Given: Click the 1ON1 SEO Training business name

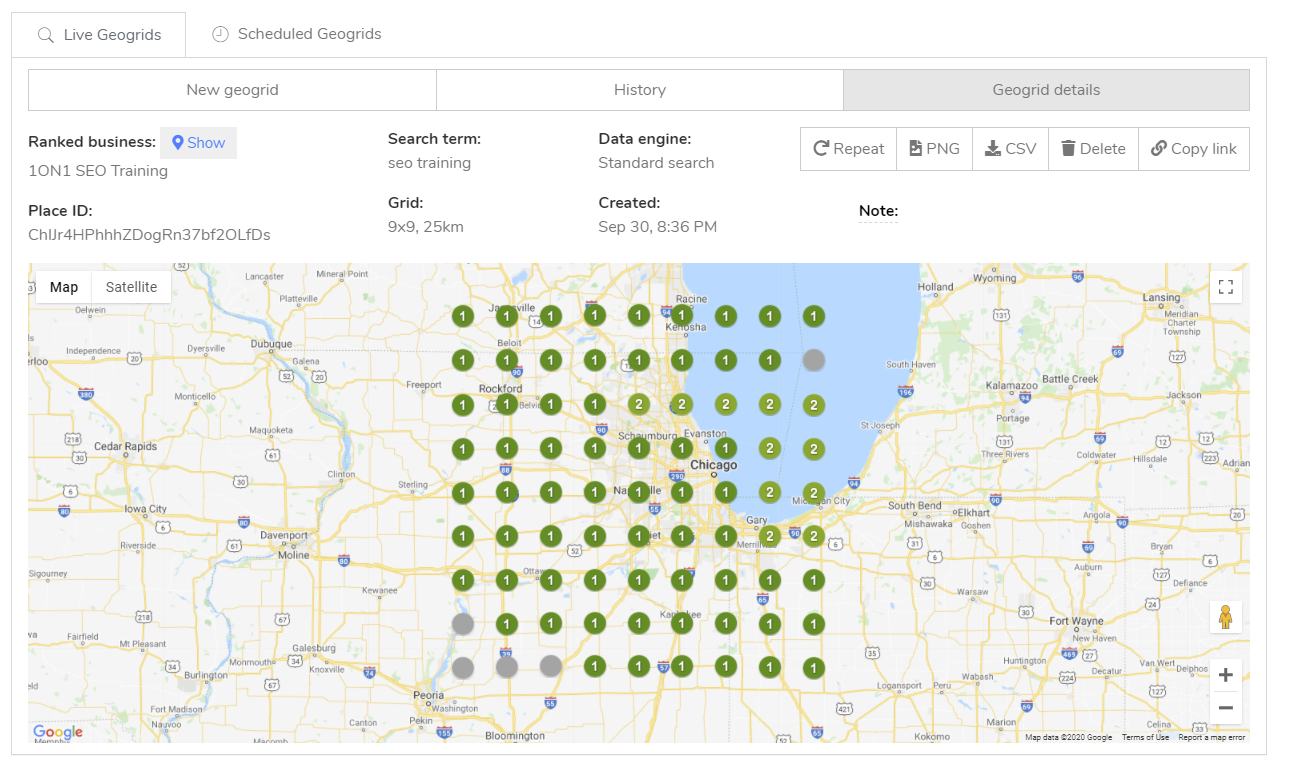Looking at the screenshot, I should [98, 171].
